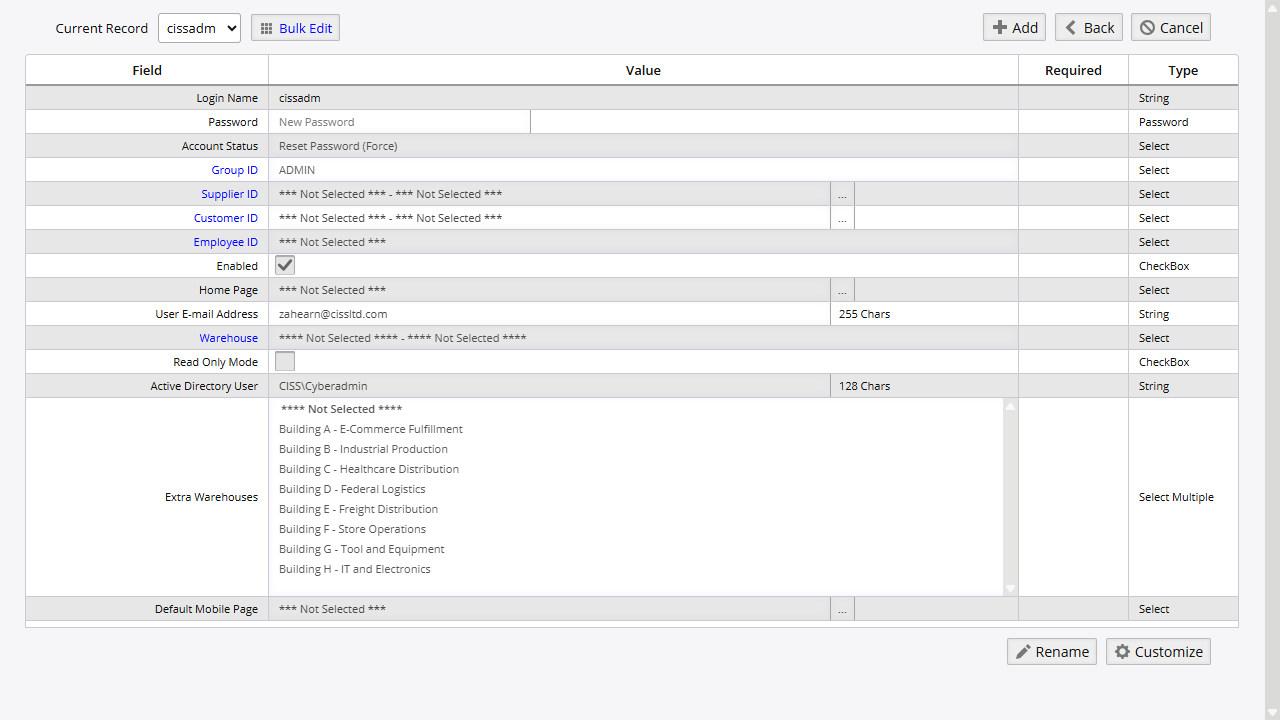Follow the Warehouse field link

click(x=228, y=338)
